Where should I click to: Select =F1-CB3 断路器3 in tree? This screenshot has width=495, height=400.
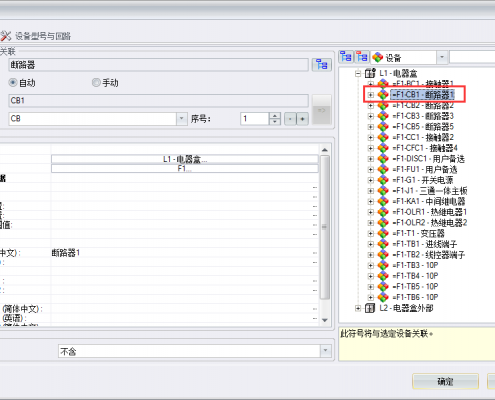(423, 116)
